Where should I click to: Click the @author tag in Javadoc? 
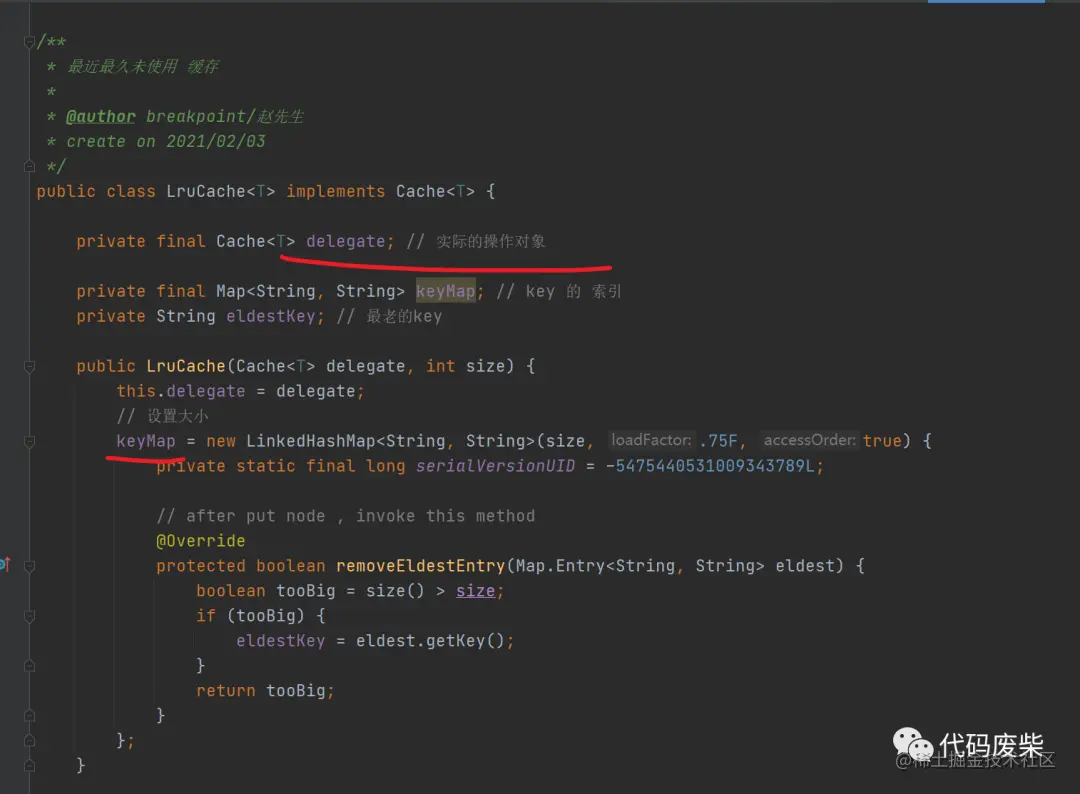click(101, 116)
